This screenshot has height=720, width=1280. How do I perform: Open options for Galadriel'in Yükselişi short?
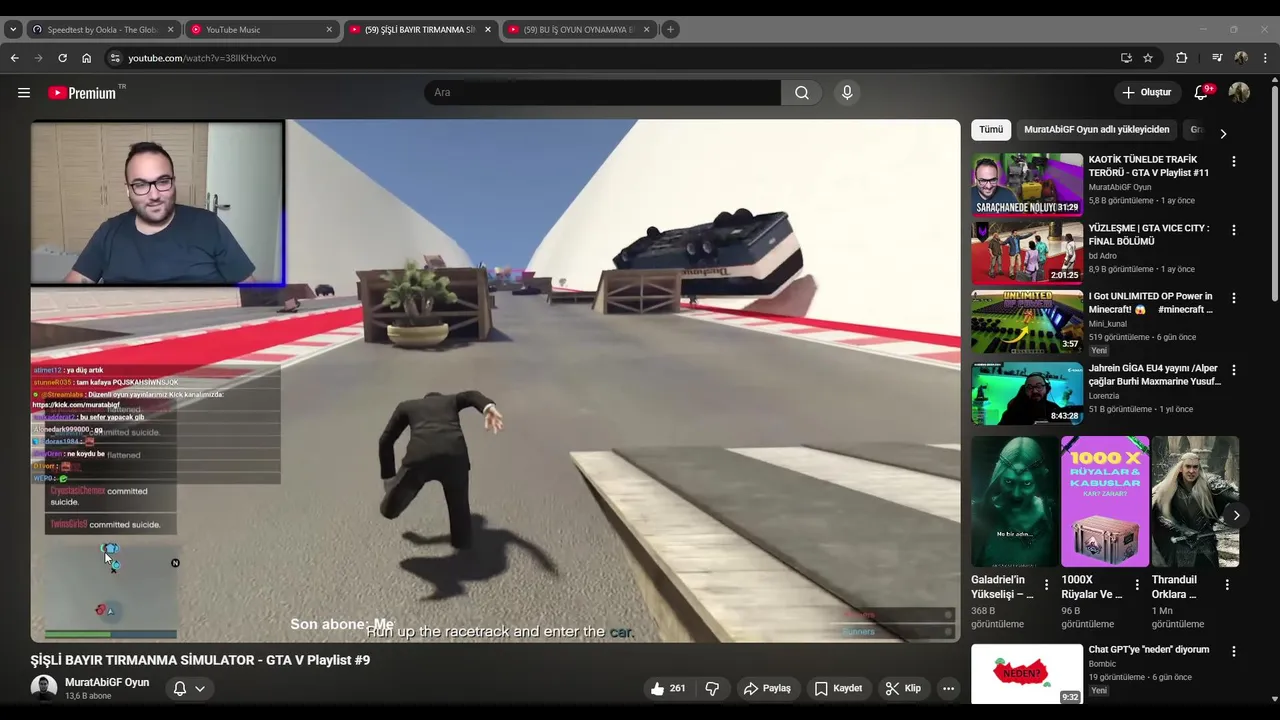click(x=1047, y=585)
